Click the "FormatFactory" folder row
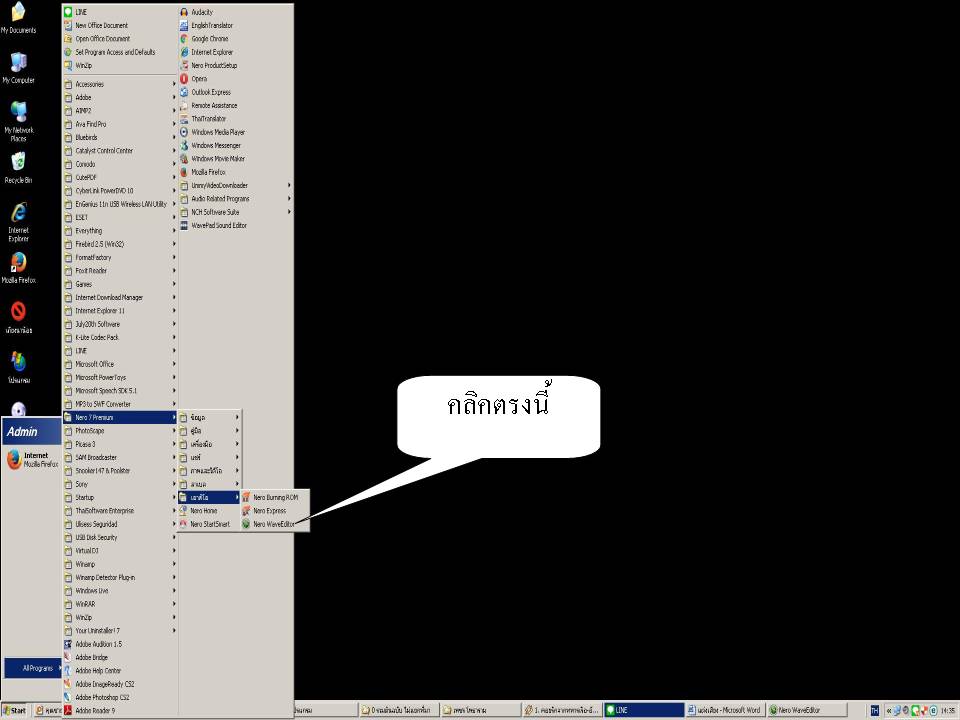The height and width of the screenshot is (720, 960). coord(120,258)
